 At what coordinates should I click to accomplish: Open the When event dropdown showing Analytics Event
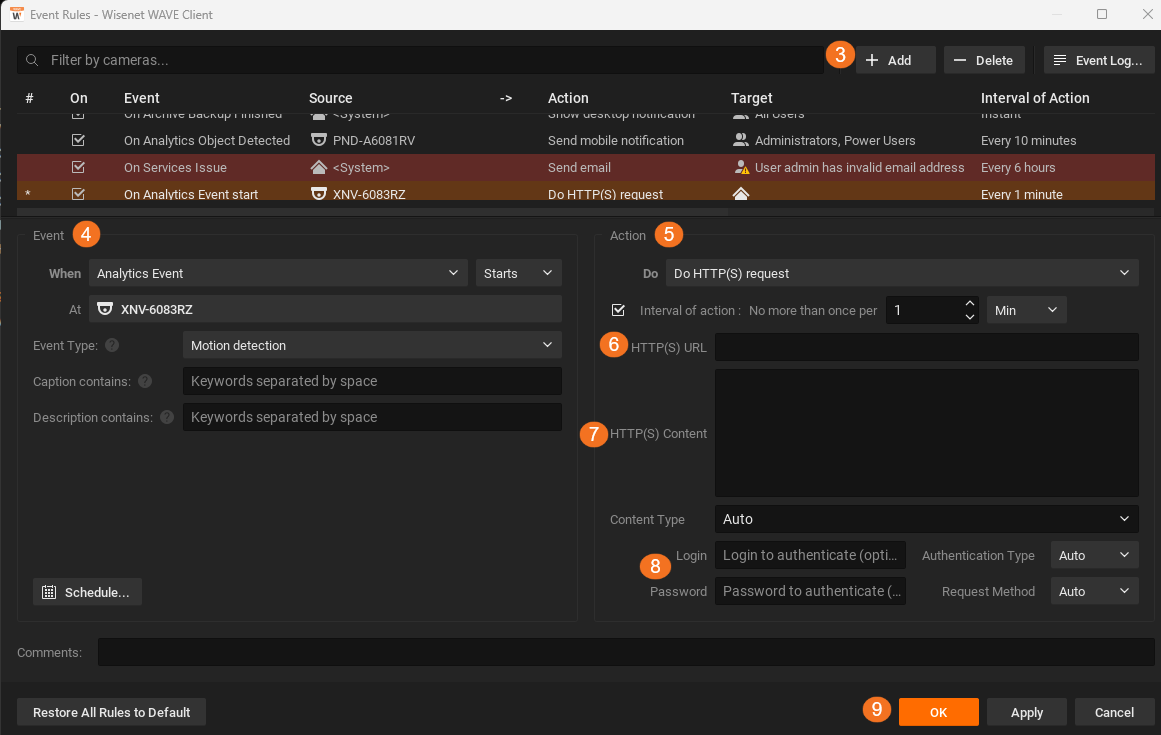[278, 273]
